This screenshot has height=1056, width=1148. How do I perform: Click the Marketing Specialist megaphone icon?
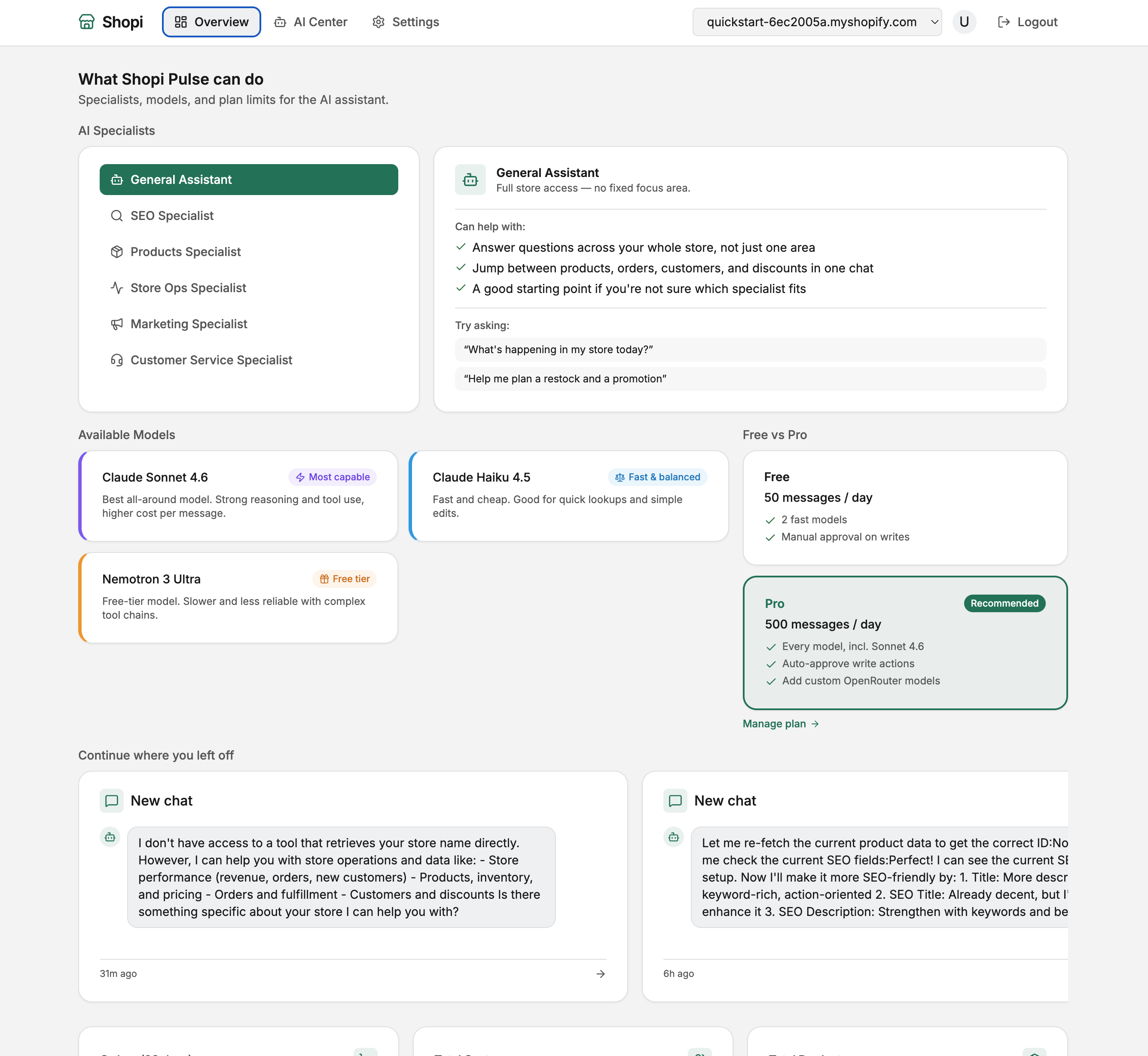pyautogui.click(x=116, y=324)
